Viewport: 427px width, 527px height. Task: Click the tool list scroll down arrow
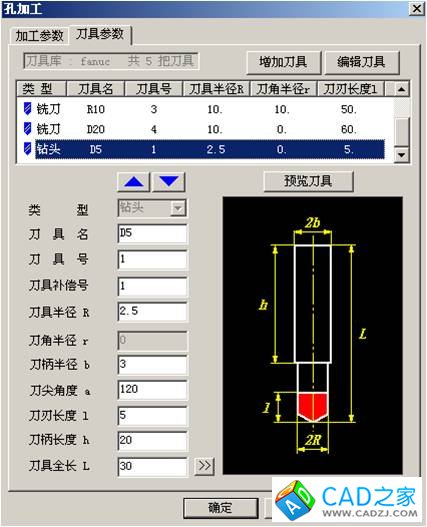pyautogui.click(x=401, y=155)
